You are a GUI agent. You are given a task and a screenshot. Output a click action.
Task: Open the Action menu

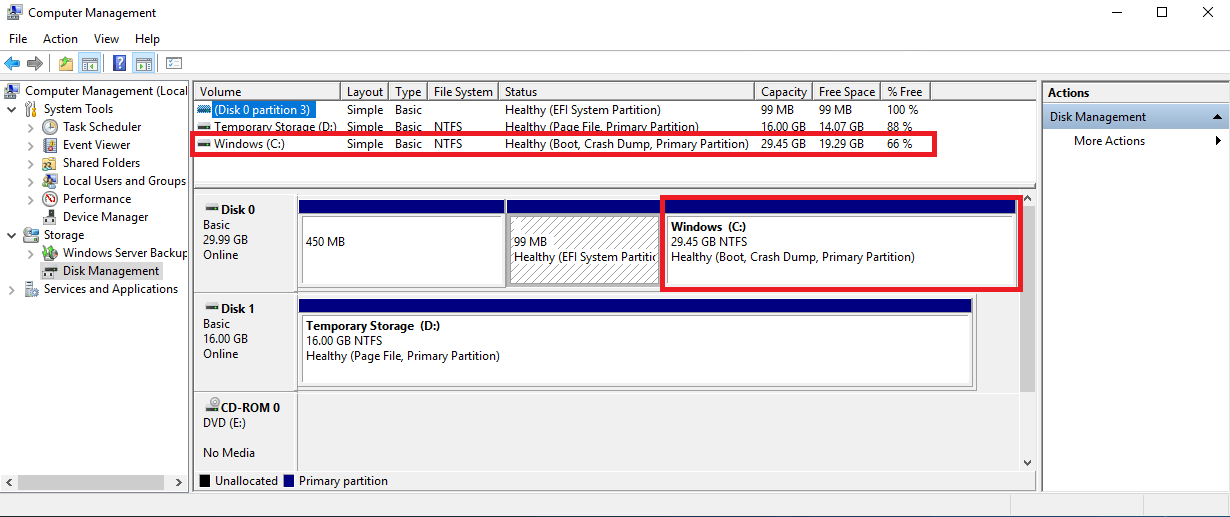tap(60, 39)
